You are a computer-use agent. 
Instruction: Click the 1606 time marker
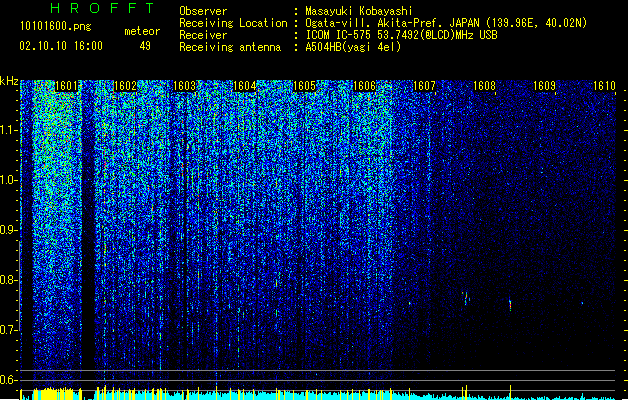click(x=364, y=86)
